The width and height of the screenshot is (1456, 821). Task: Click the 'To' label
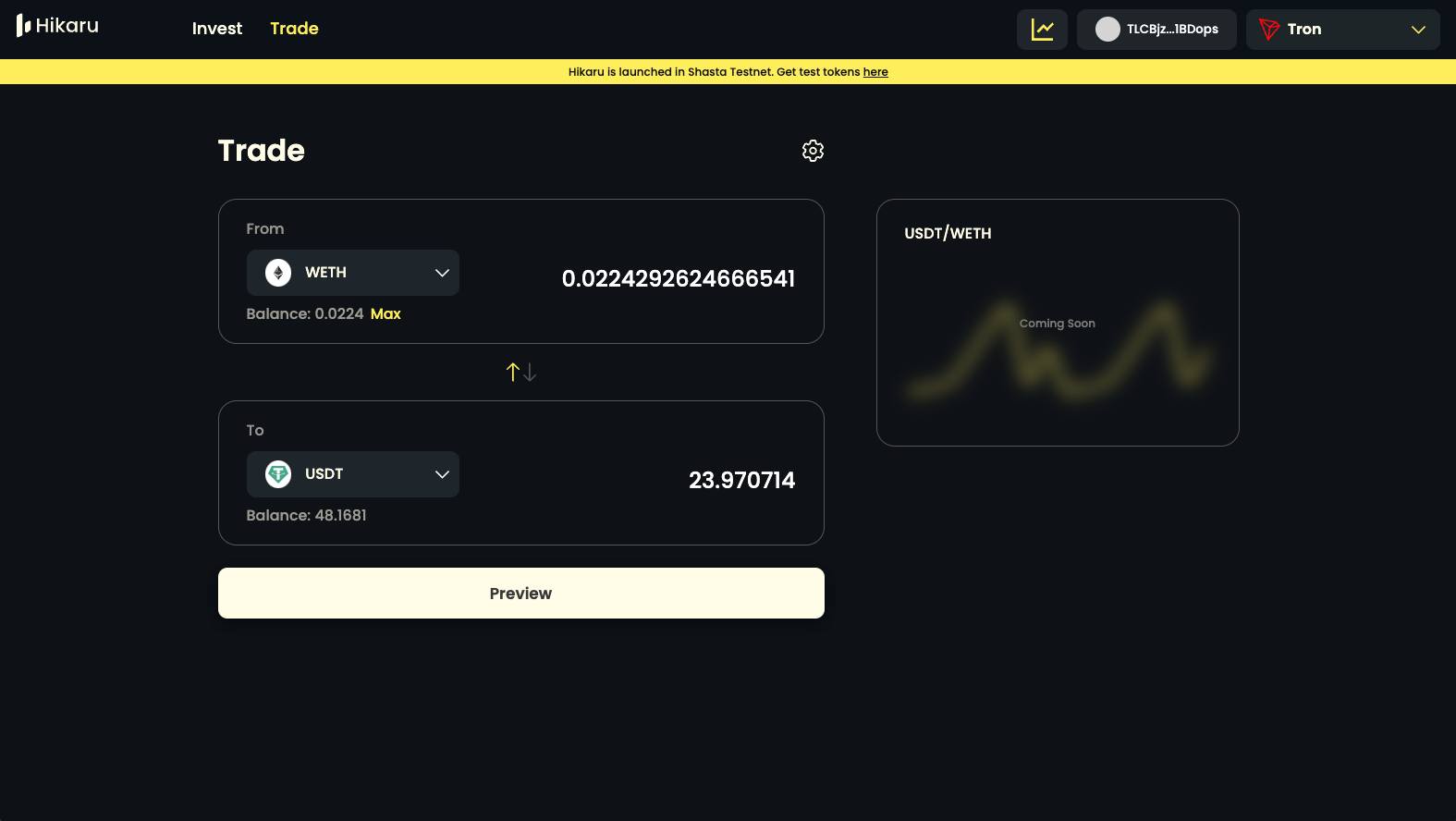(255, 431)
